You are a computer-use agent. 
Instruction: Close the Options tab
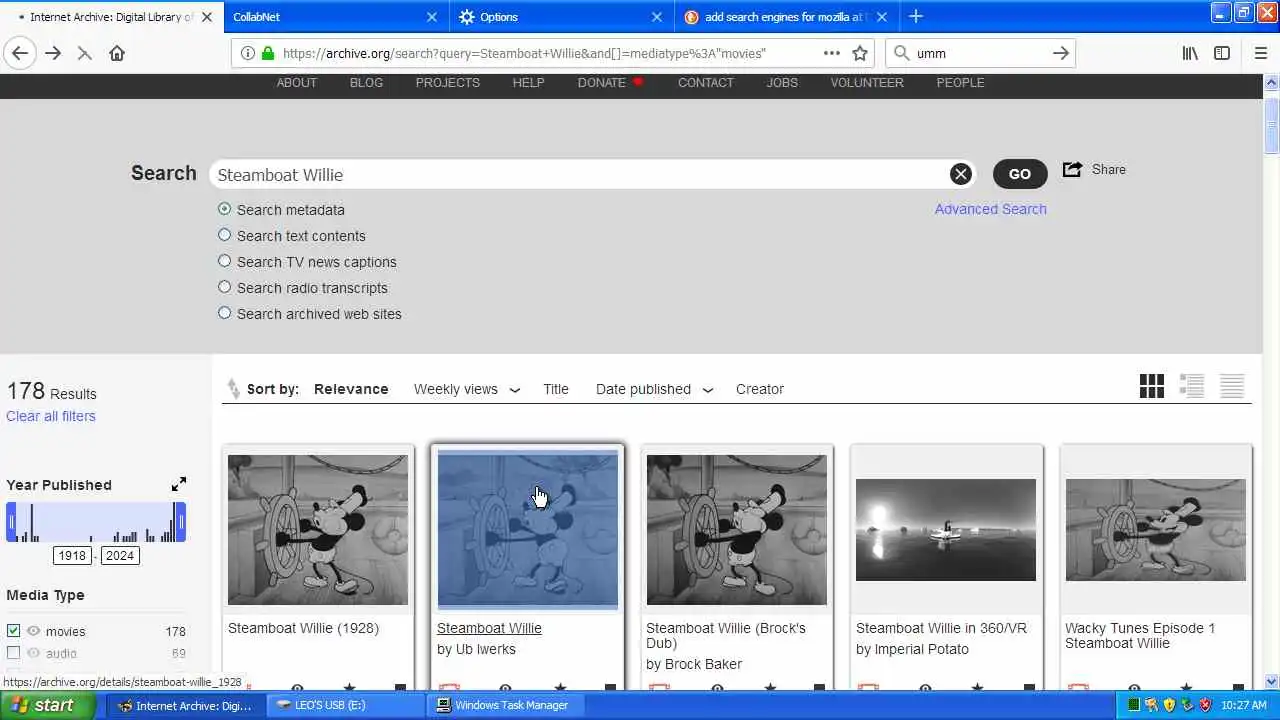click(x=657, y=17)
